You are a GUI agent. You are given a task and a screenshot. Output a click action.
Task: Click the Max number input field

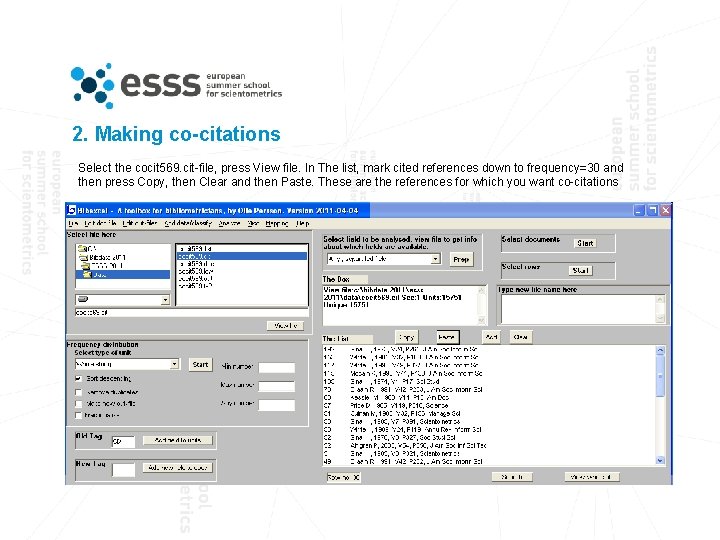click(276, 386)
